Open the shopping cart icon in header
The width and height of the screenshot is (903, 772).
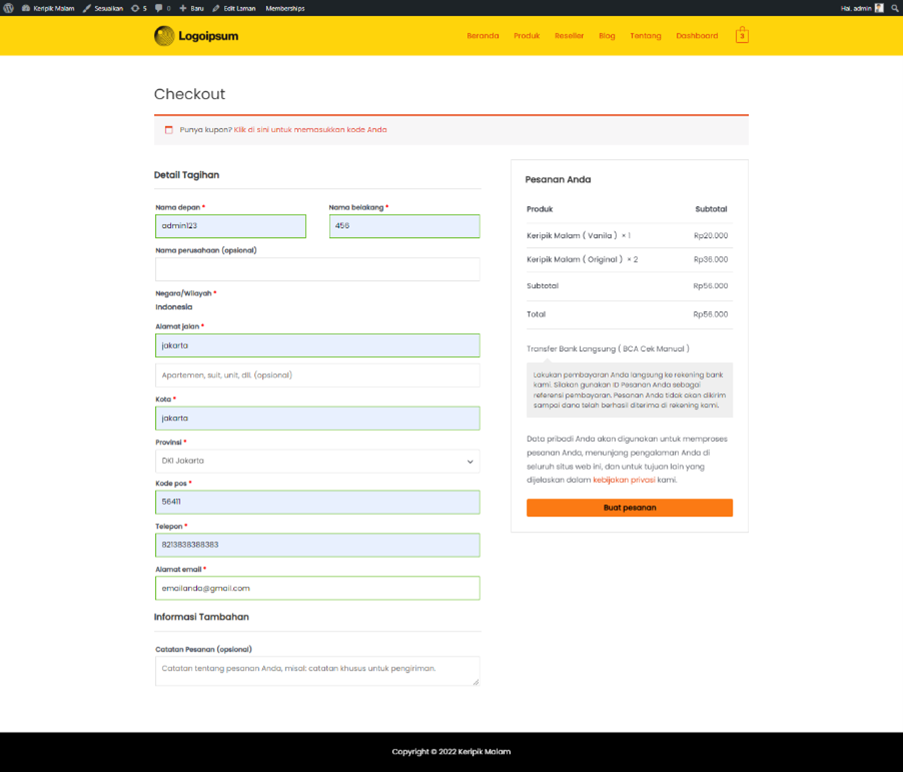(x=741, y=36)
